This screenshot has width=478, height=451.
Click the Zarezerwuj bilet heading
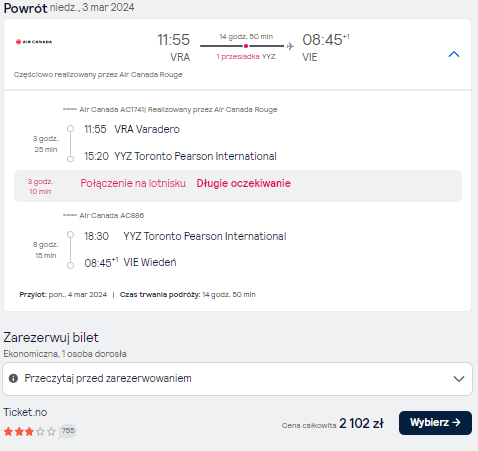(x=51, y=338)
